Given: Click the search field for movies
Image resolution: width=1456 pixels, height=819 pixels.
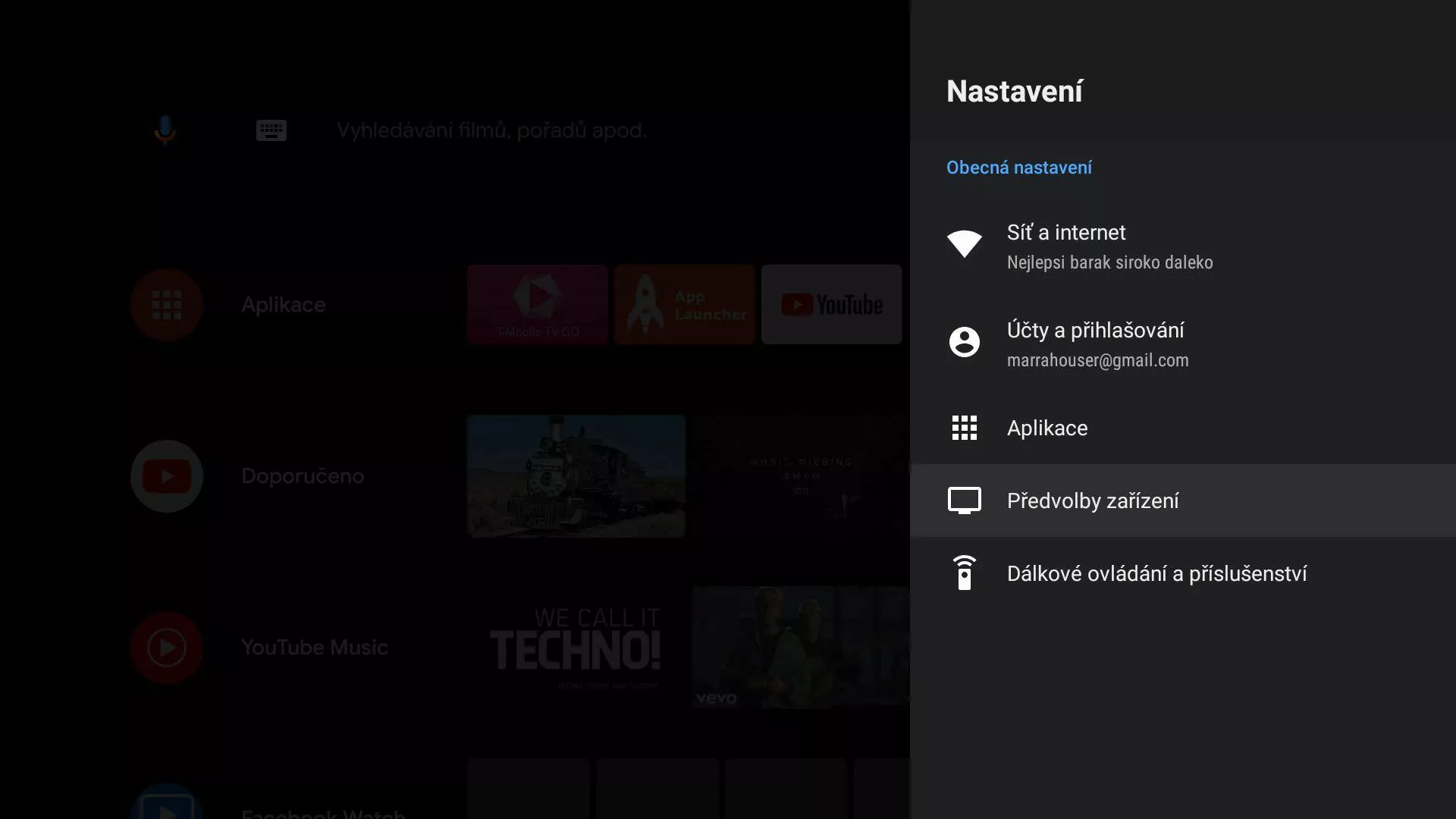Looking at the screenshot, I should pyautogui.click(x=491, y=130).
